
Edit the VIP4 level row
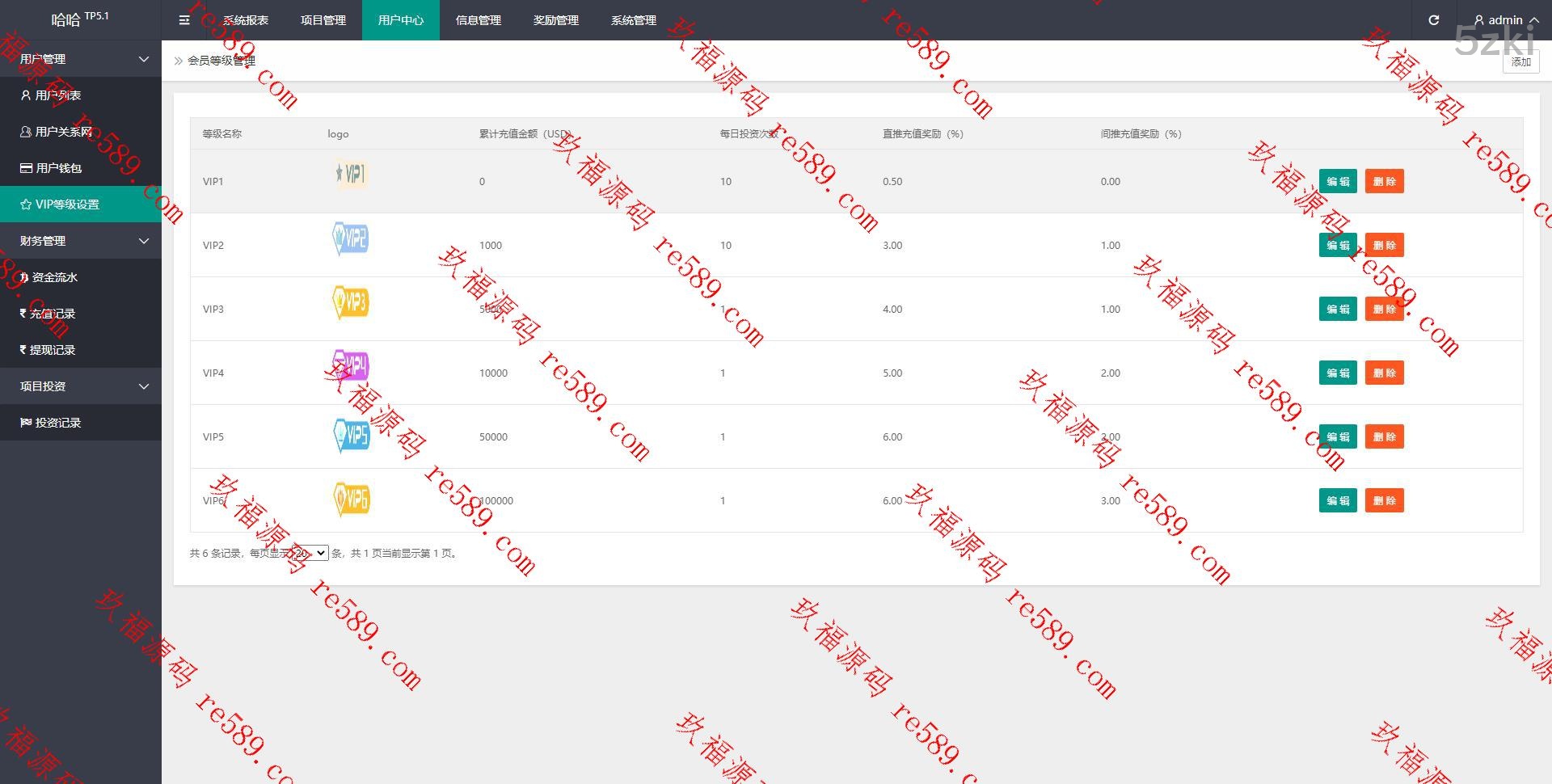coord(1338,373)
